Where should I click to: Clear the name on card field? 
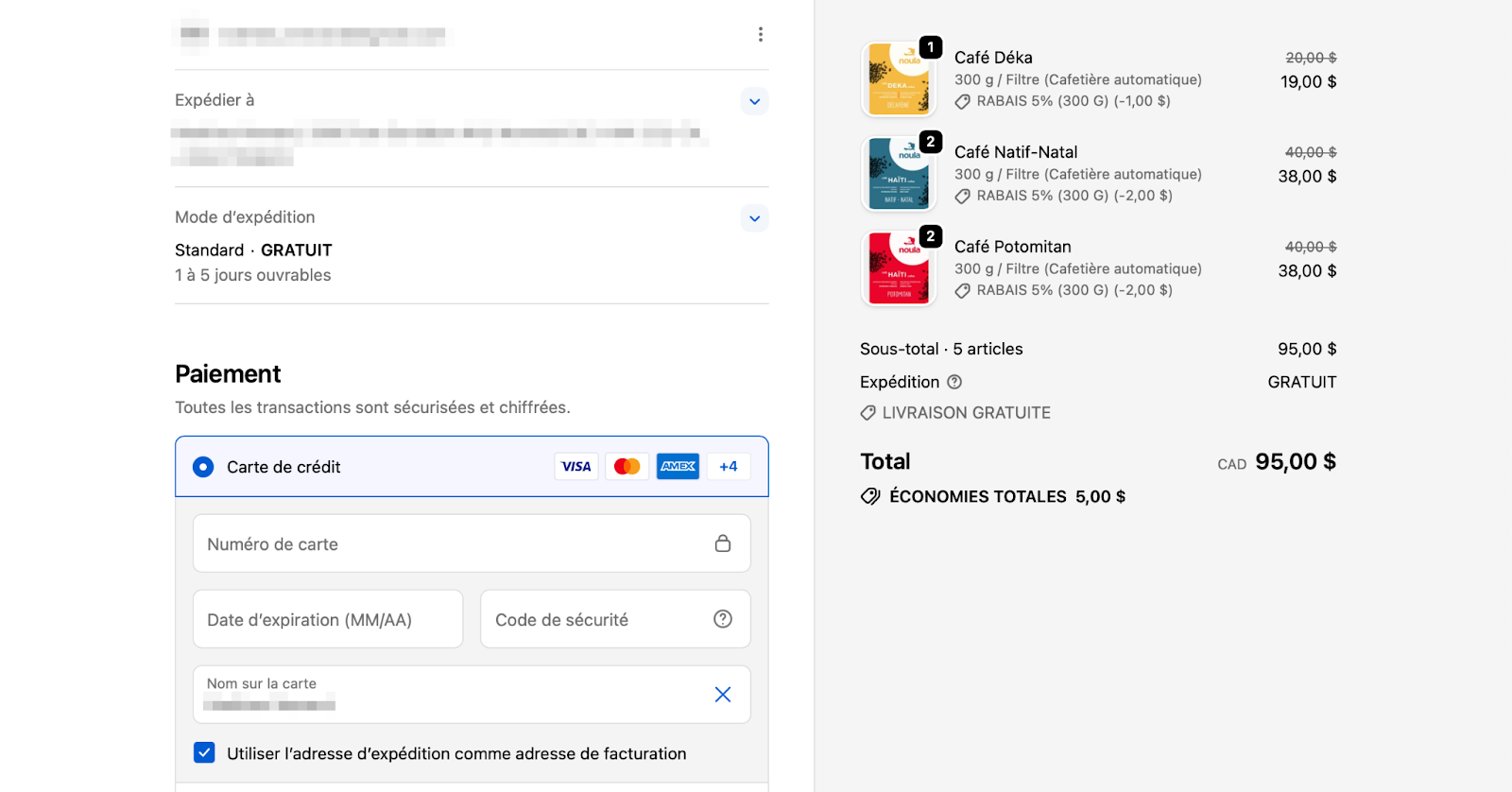click(x=722, y=695)
